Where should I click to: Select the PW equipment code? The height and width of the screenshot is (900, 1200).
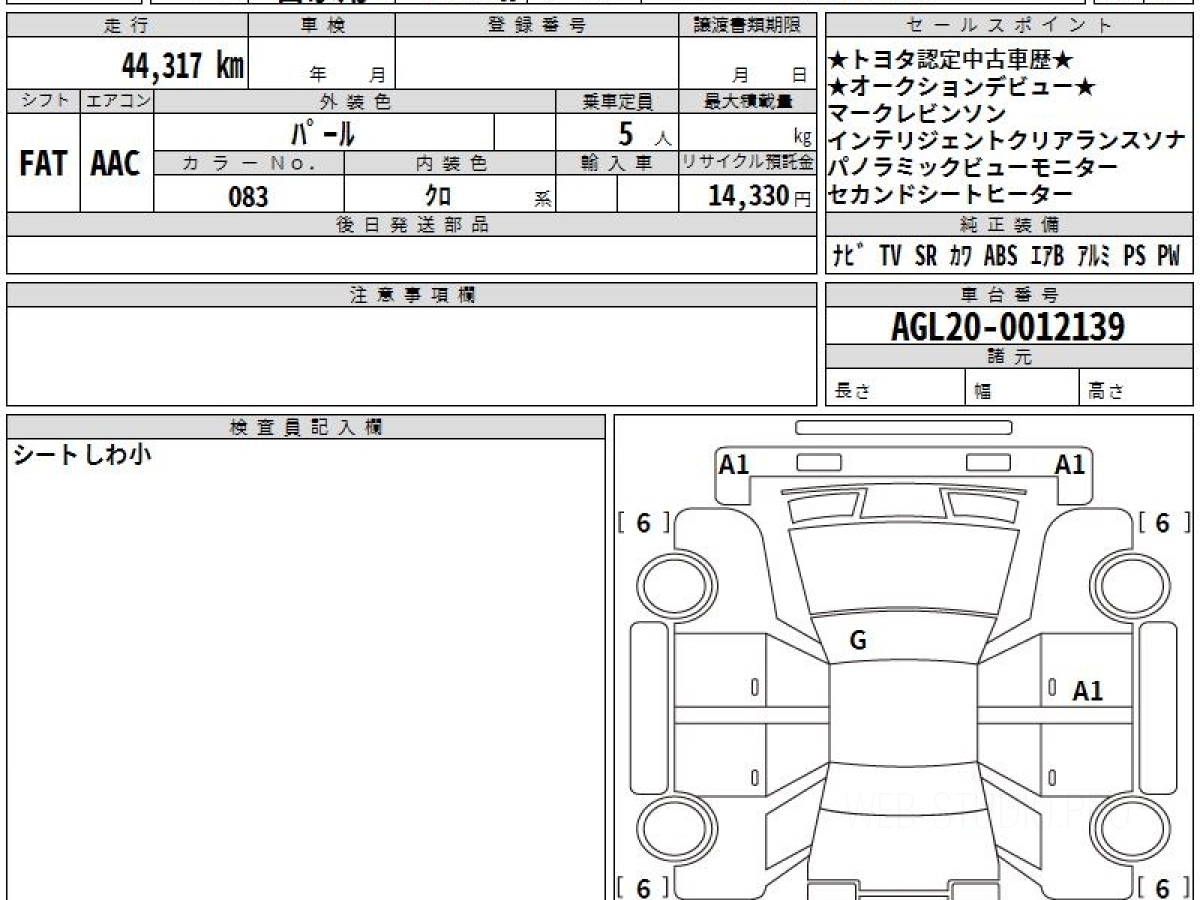point(1168,256)
